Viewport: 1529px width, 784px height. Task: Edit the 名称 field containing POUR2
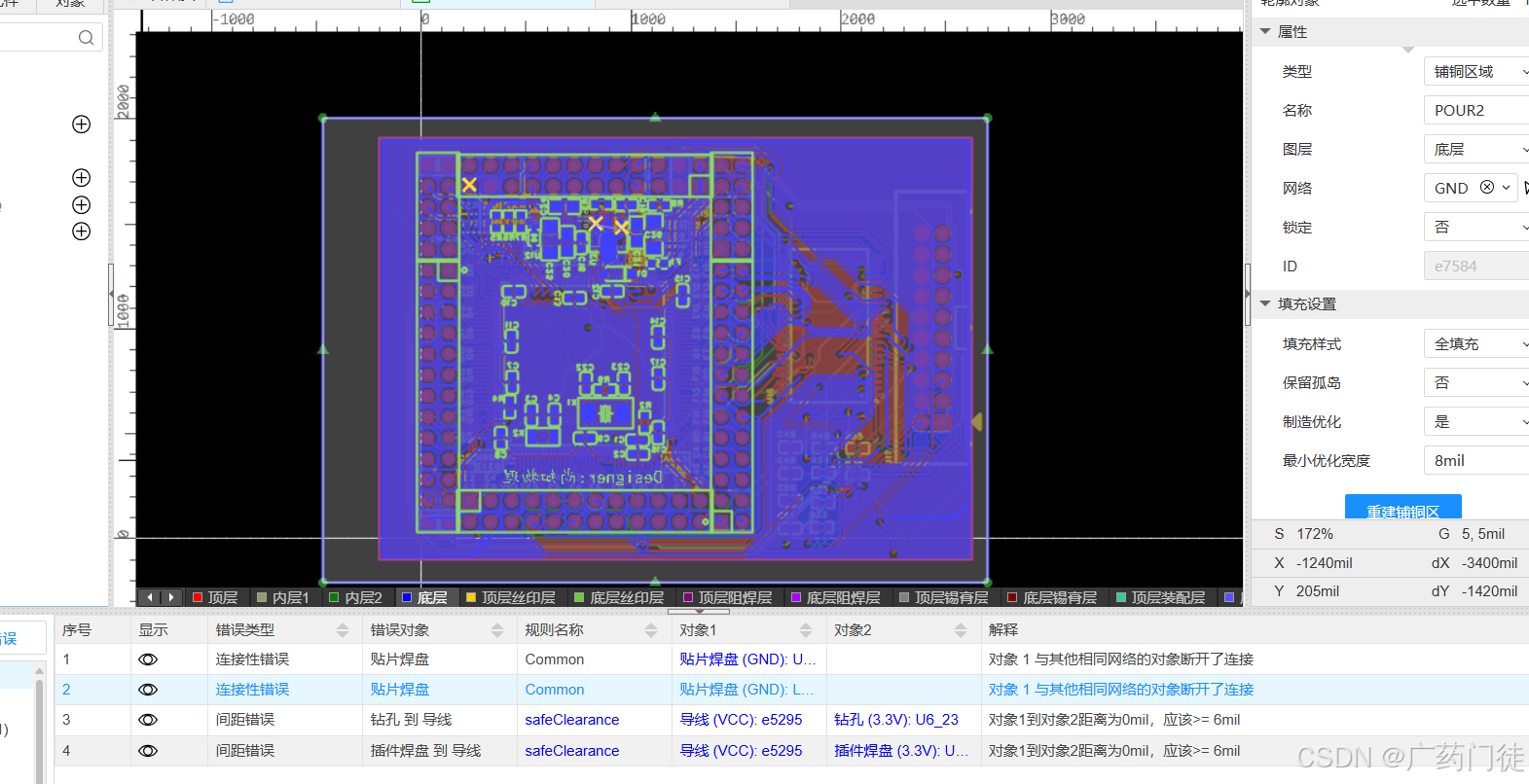pos(1476,110)
